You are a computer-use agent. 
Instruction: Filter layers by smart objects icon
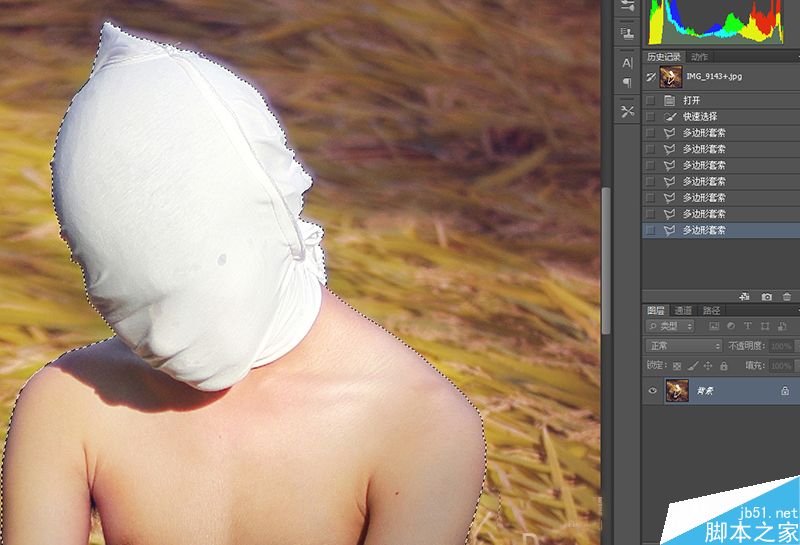click(782, 326)
